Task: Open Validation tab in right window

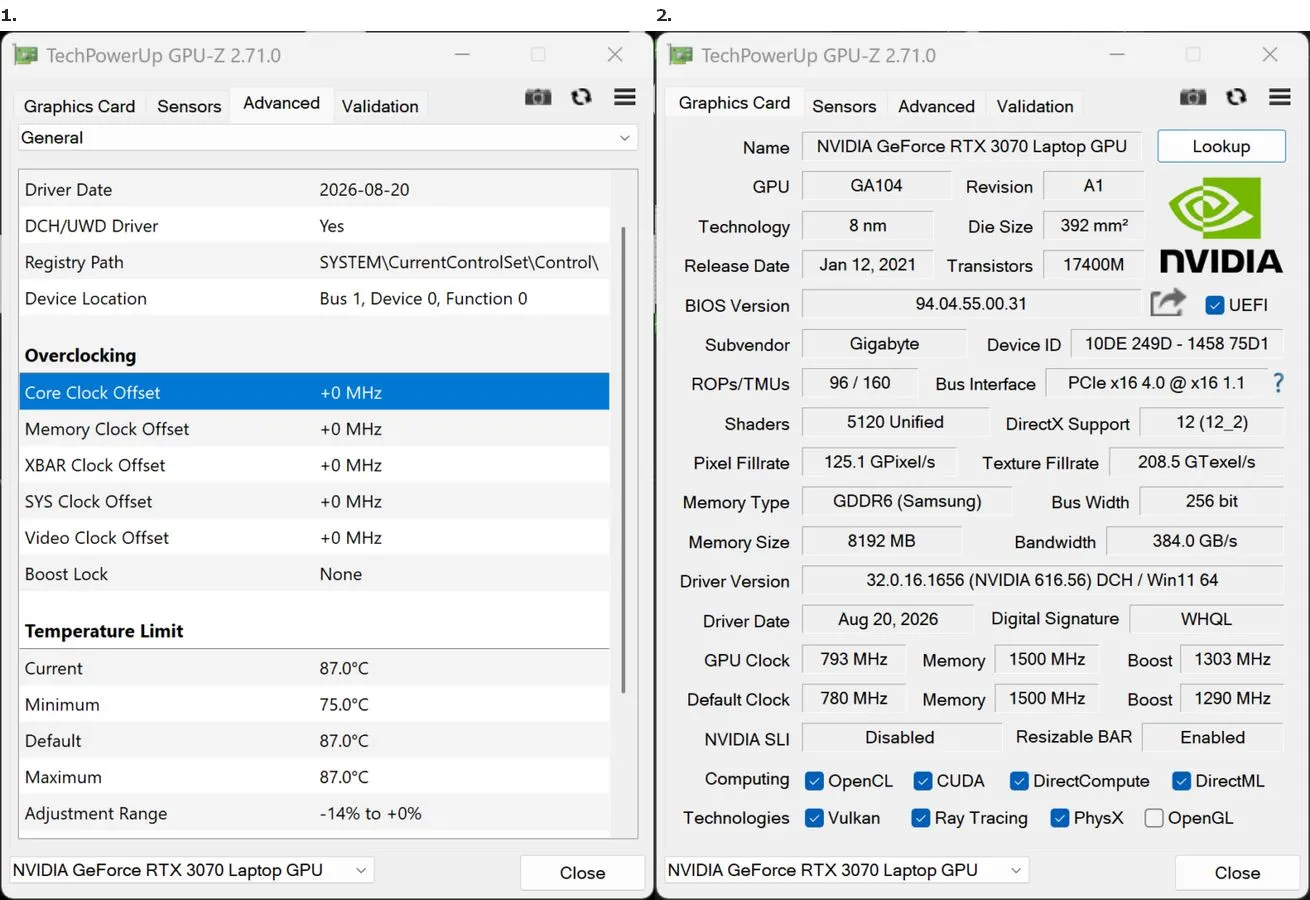Action: tap(1035, 106)
